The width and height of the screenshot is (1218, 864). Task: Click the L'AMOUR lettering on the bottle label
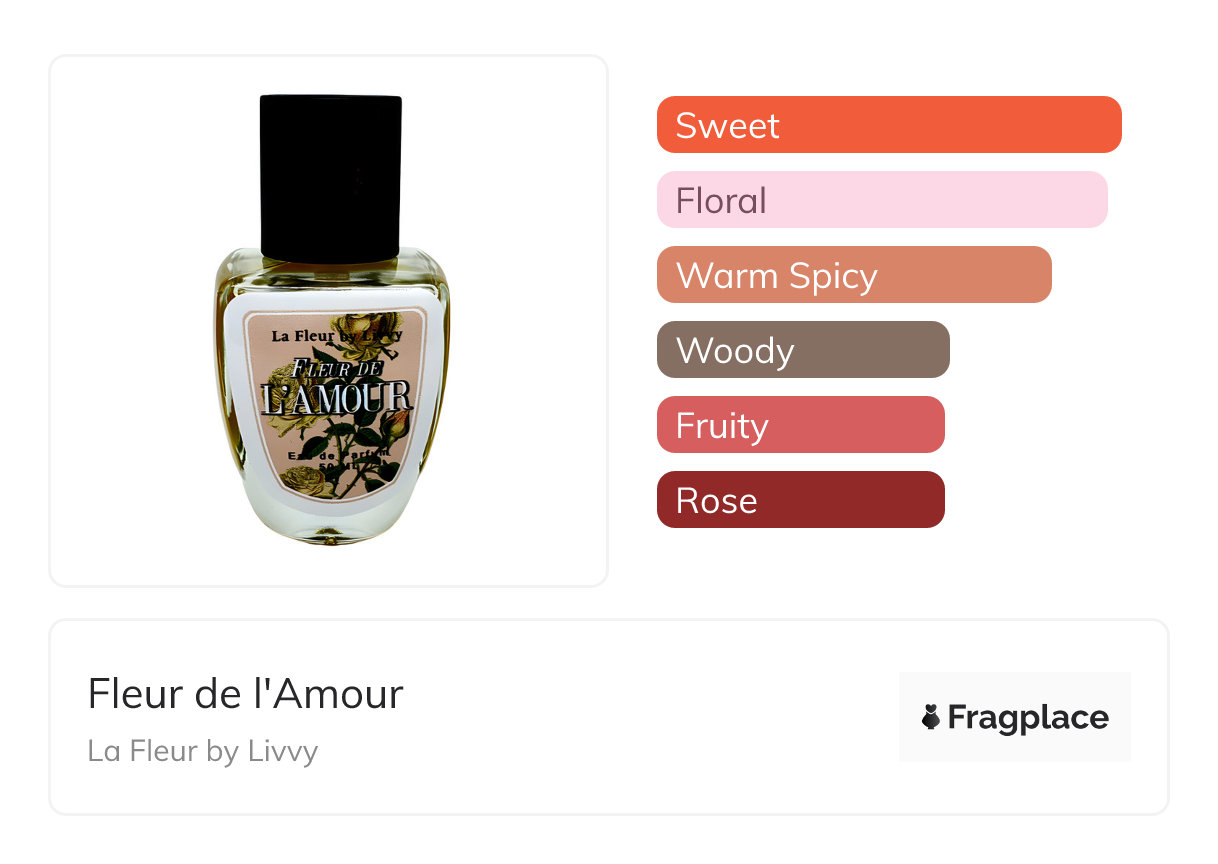337,397
